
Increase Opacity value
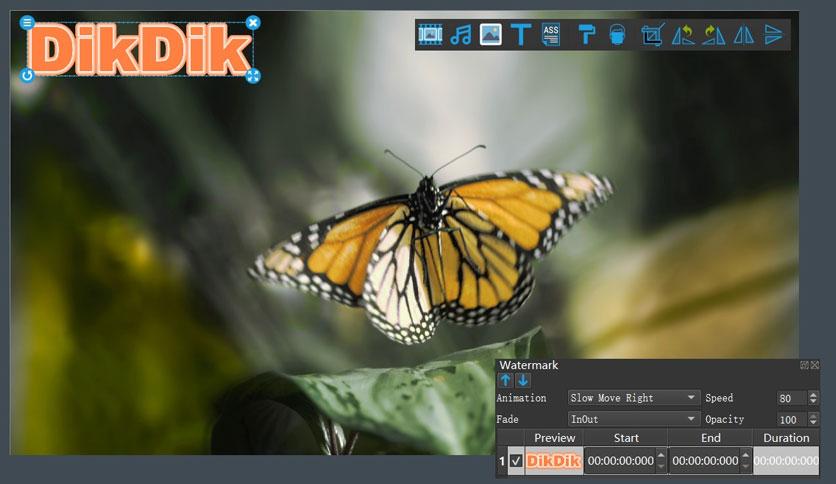[813, 416]
